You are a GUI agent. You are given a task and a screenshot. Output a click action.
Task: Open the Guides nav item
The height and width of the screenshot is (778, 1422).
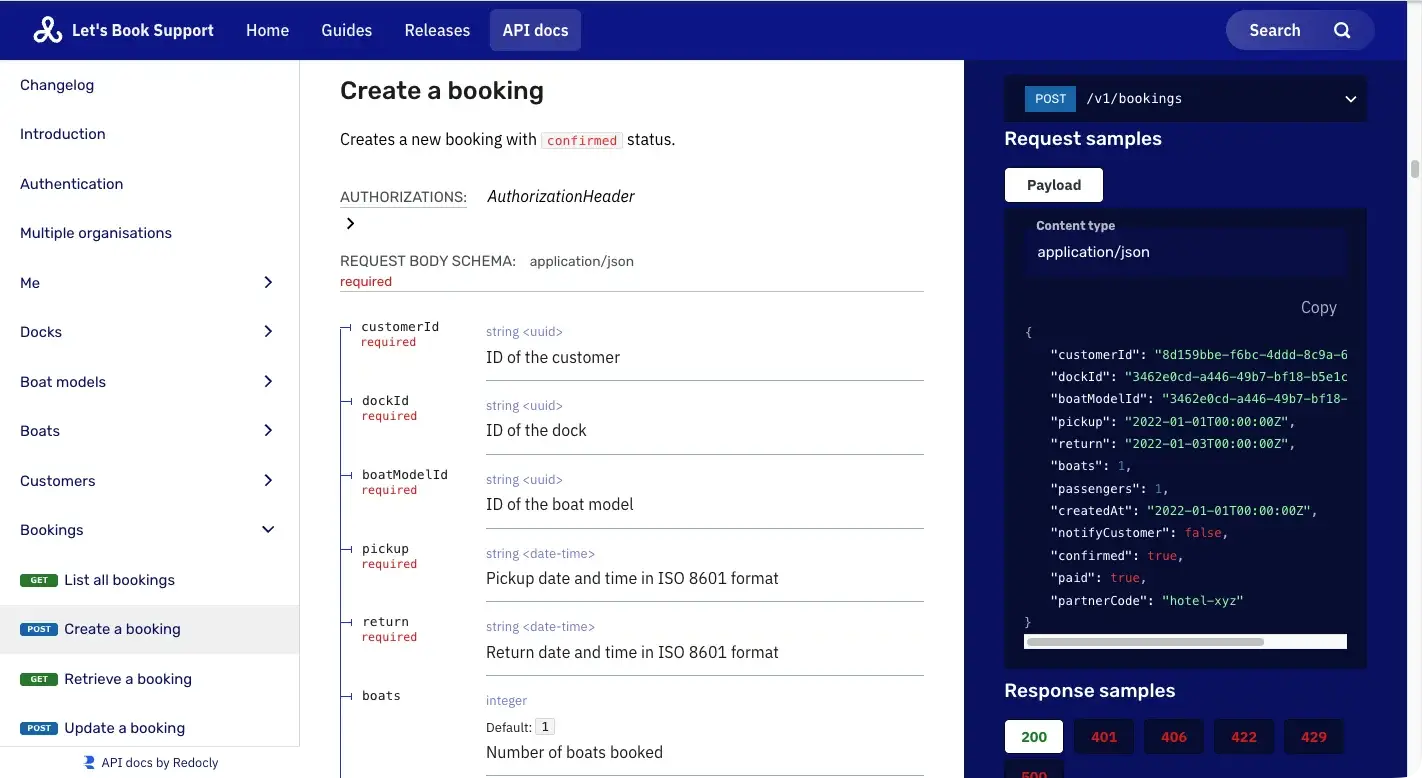[x=347, y=30]
